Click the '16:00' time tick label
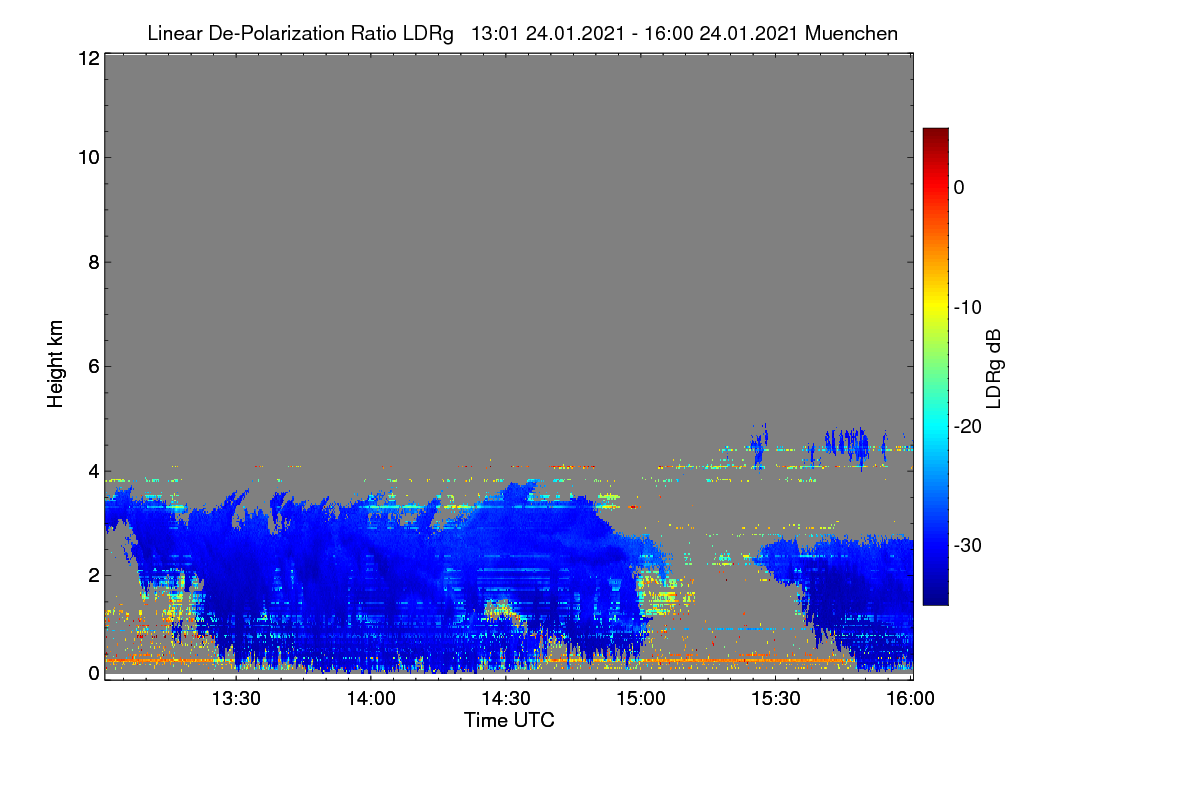Screen dimensions: 1200x800 [x=910, y=700]
